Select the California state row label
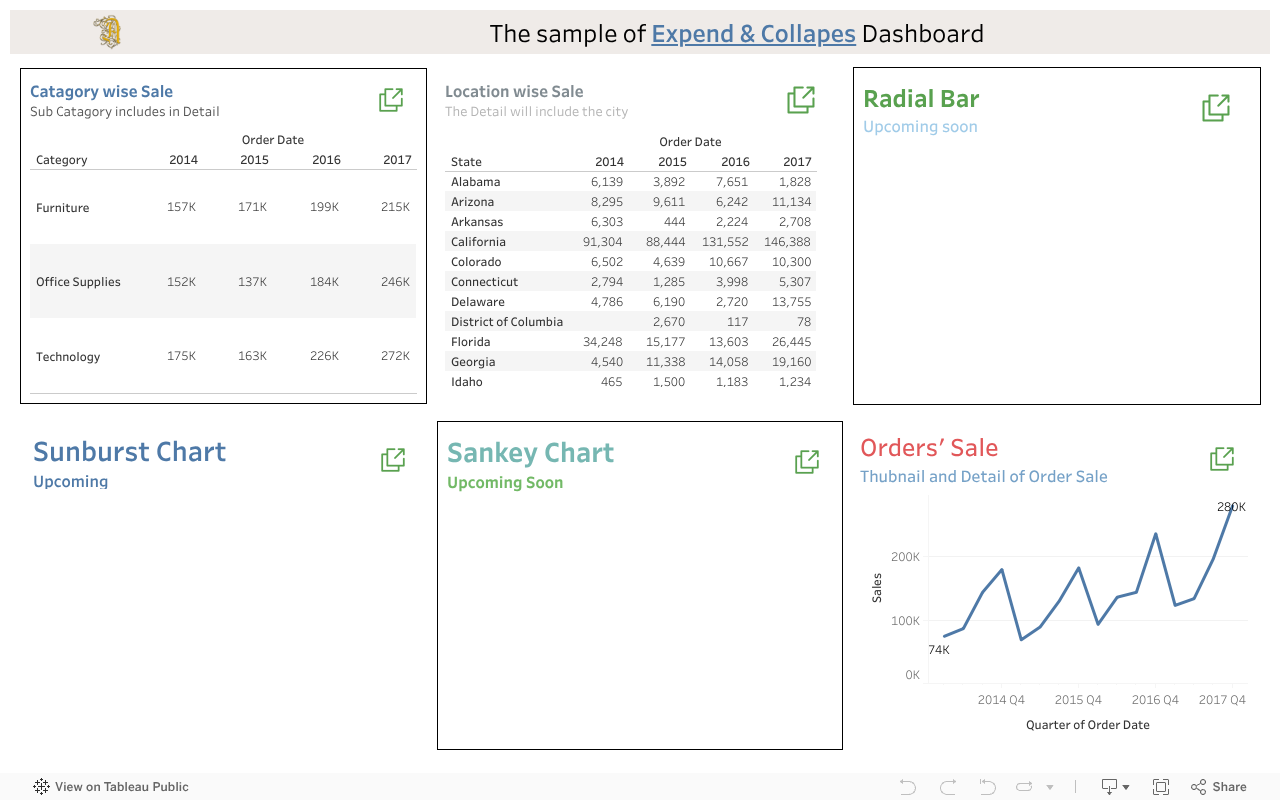Screen dimensions: 1280x800 pyautogui.click(x=478, y=242)
